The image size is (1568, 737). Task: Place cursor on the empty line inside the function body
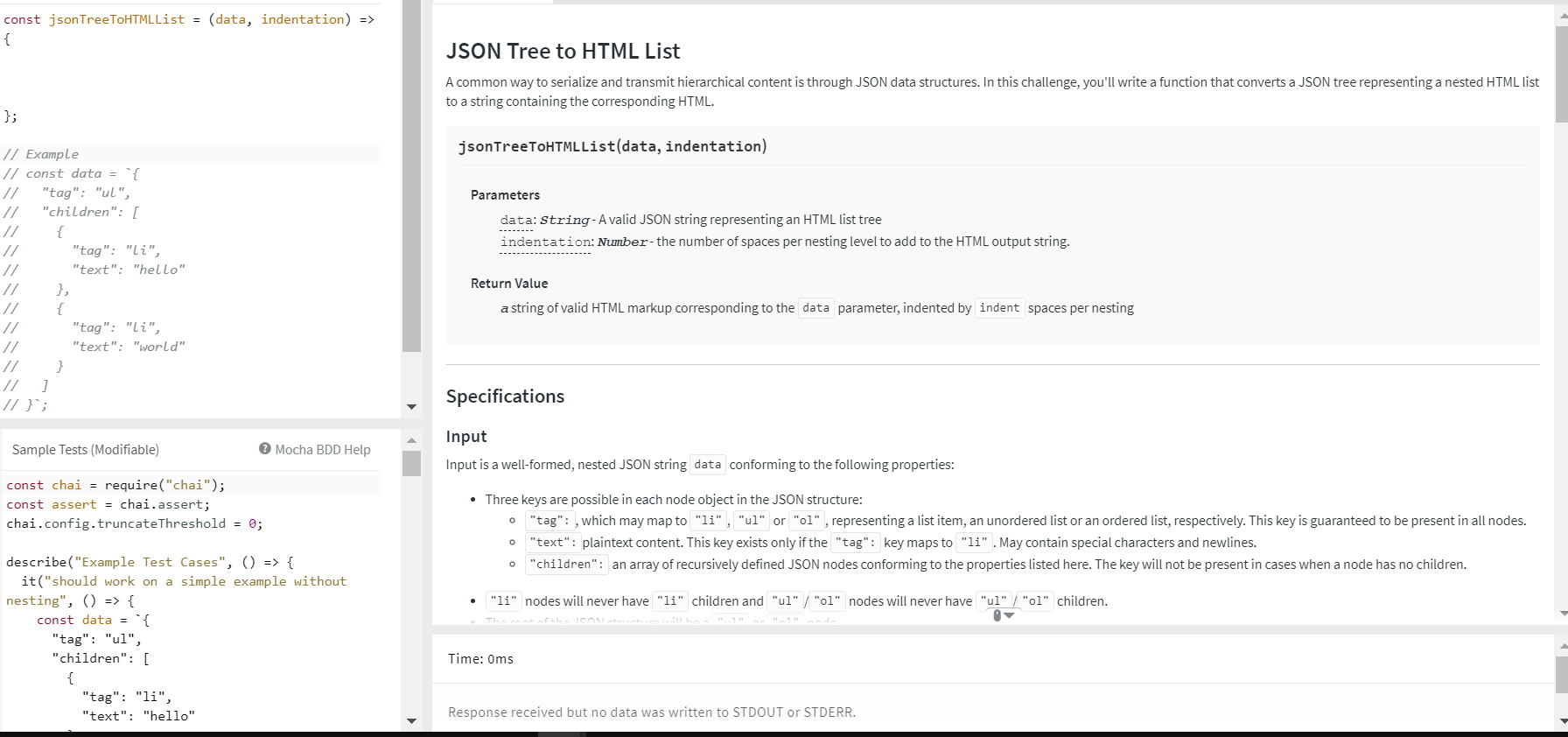tap(191, 77)
